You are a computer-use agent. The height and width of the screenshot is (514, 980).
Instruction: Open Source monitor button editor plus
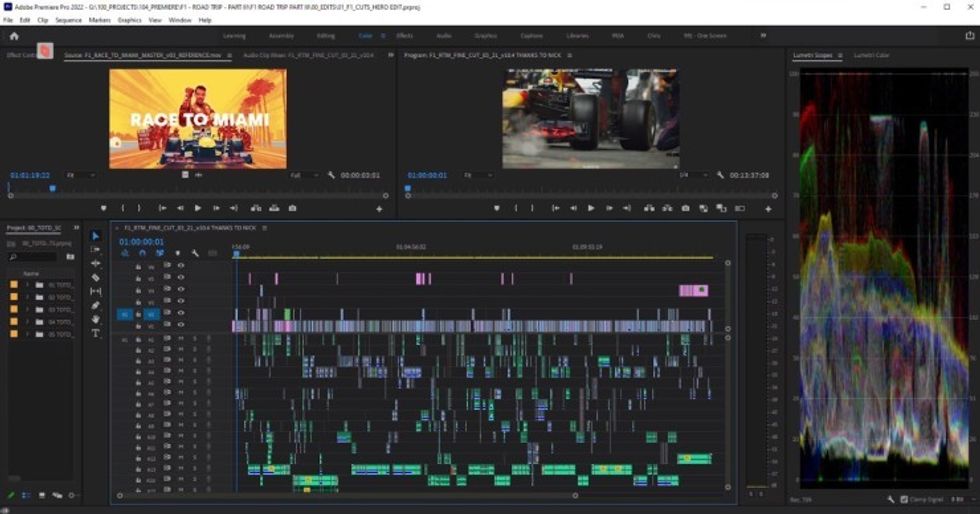pos(379,209)
